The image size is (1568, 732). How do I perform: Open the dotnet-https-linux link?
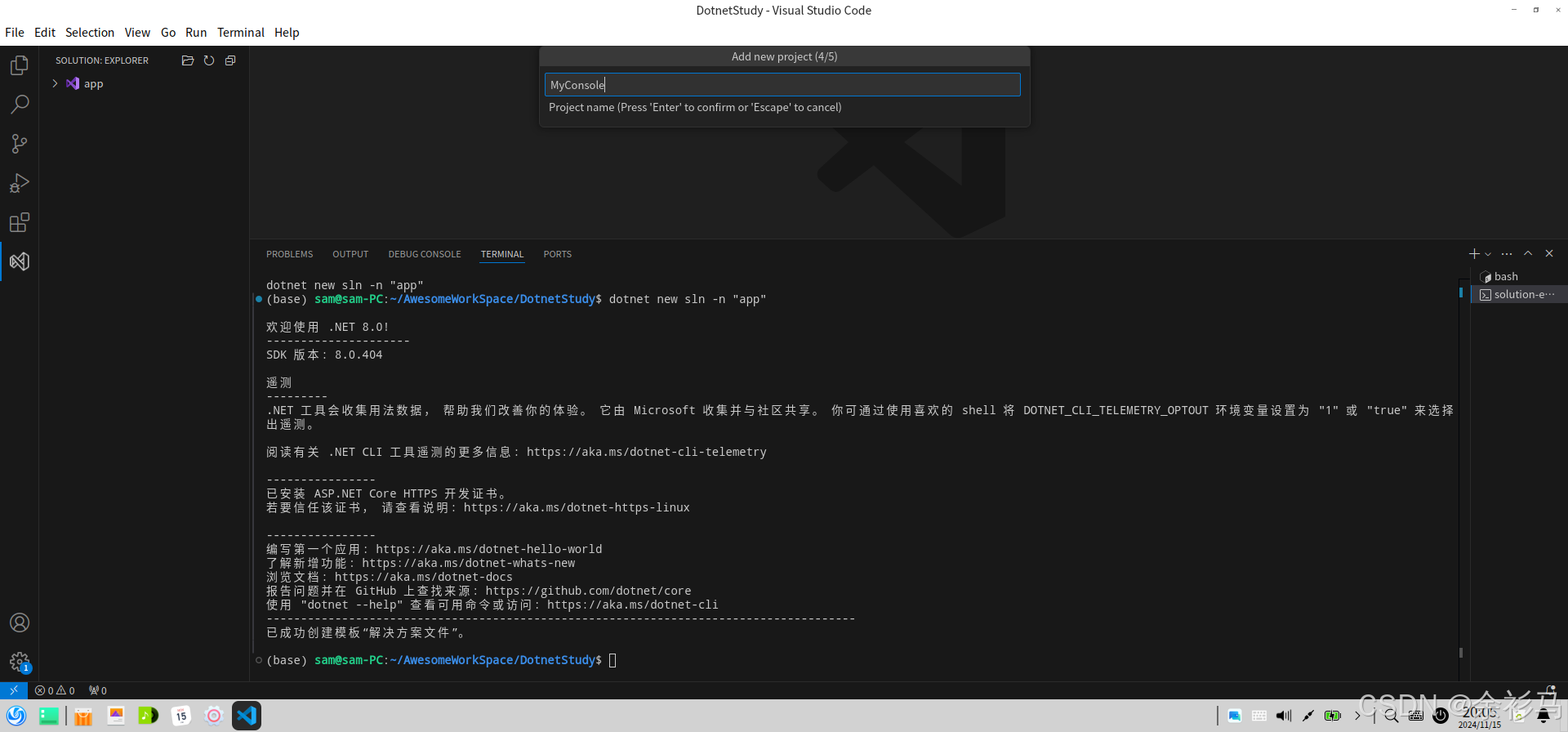click(x=577, y=507)
